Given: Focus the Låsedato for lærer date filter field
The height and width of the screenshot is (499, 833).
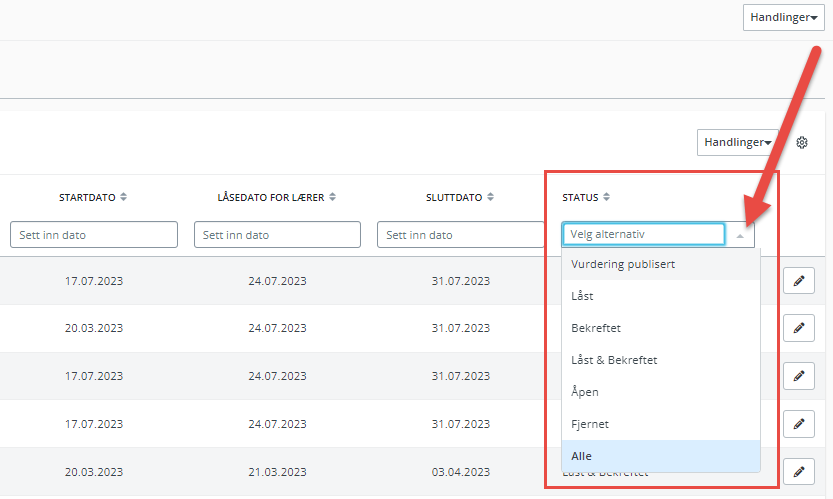Looking at the screenshot, I should click(277, 235).
